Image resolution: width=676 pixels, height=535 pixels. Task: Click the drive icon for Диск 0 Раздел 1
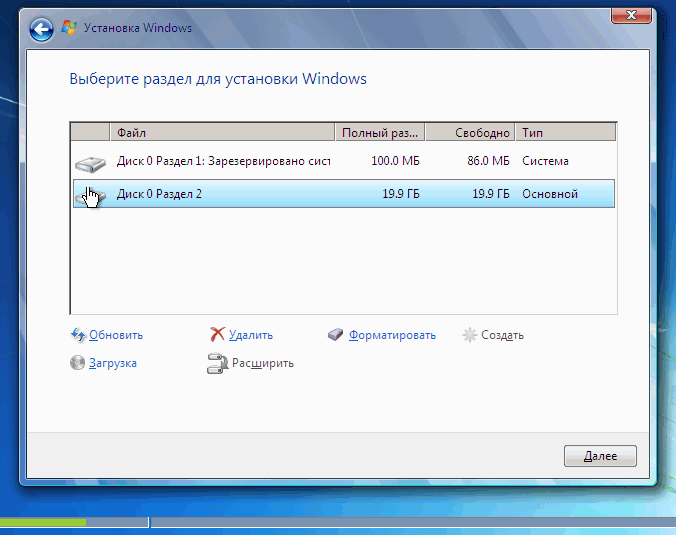click(x=91, y=164)
